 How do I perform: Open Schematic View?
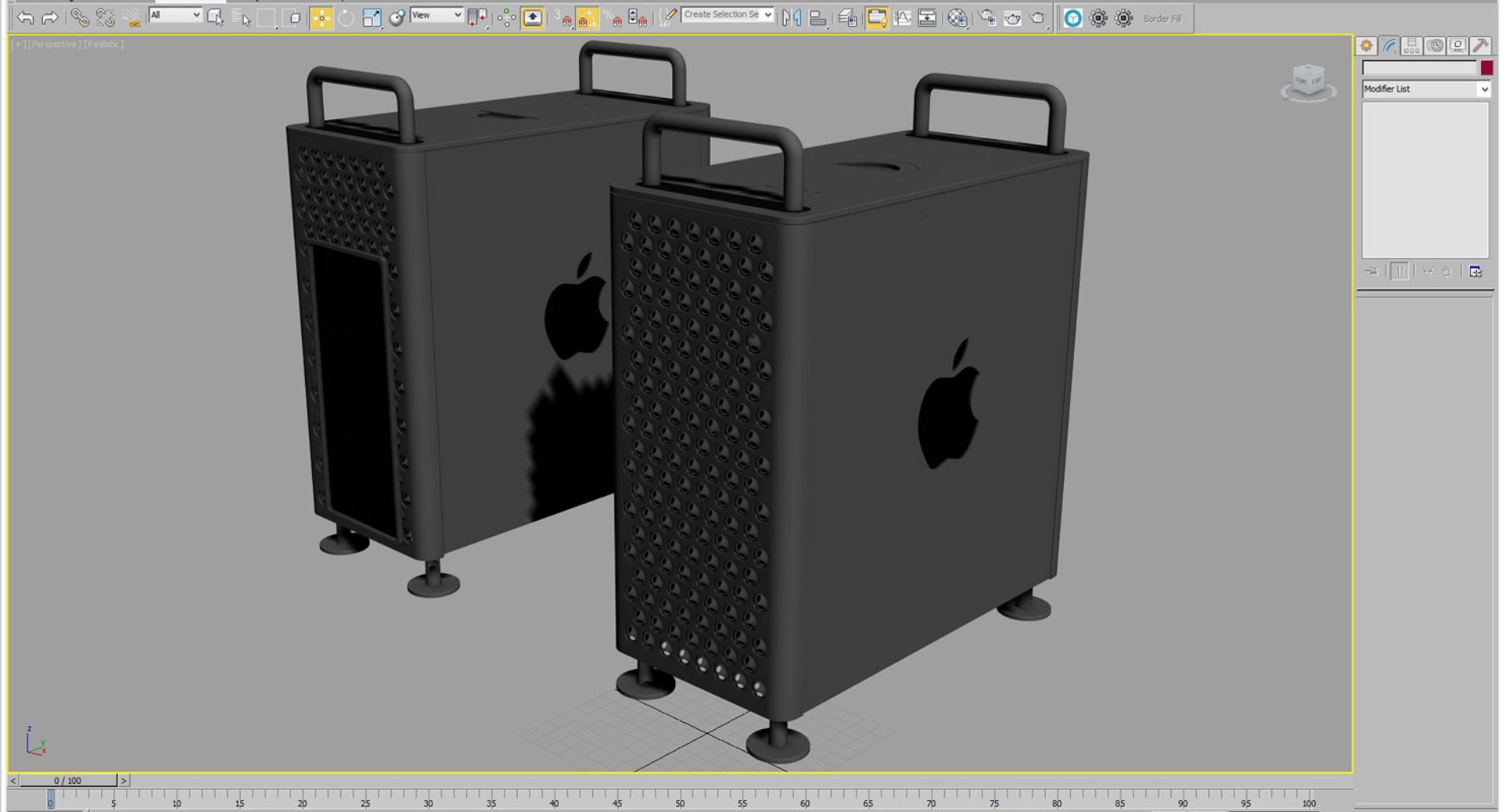tap(927, 17)
